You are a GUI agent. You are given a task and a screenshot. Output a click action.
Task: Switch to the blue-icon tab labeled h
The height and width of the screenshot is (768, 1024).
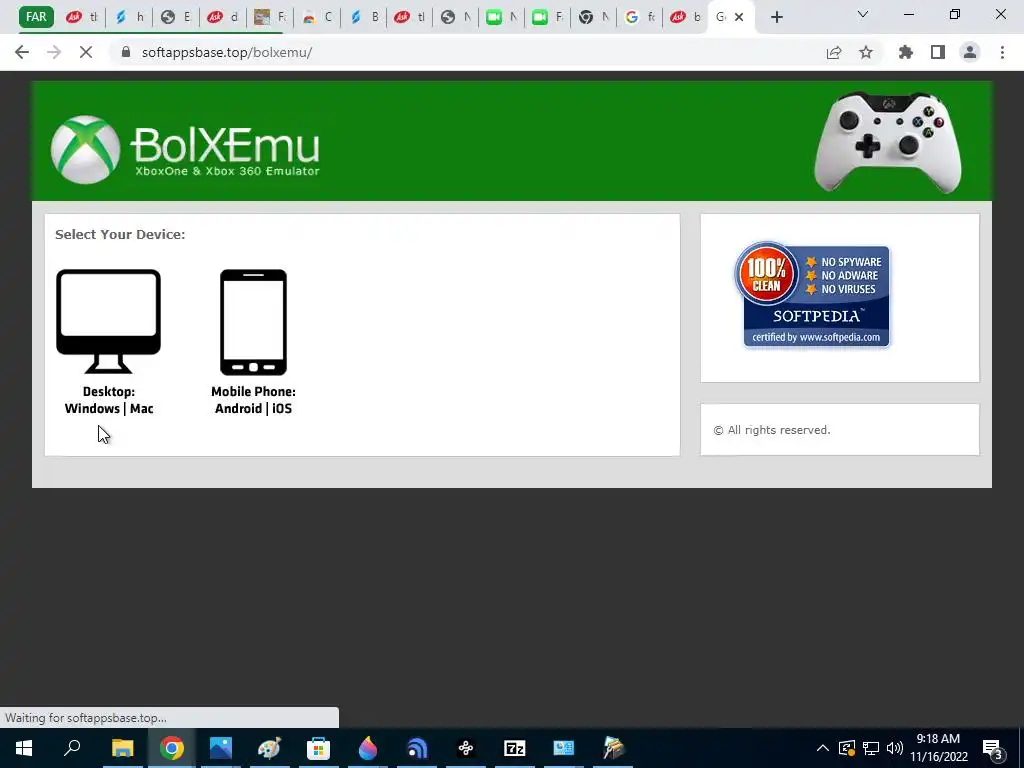[x=129, y=17]
